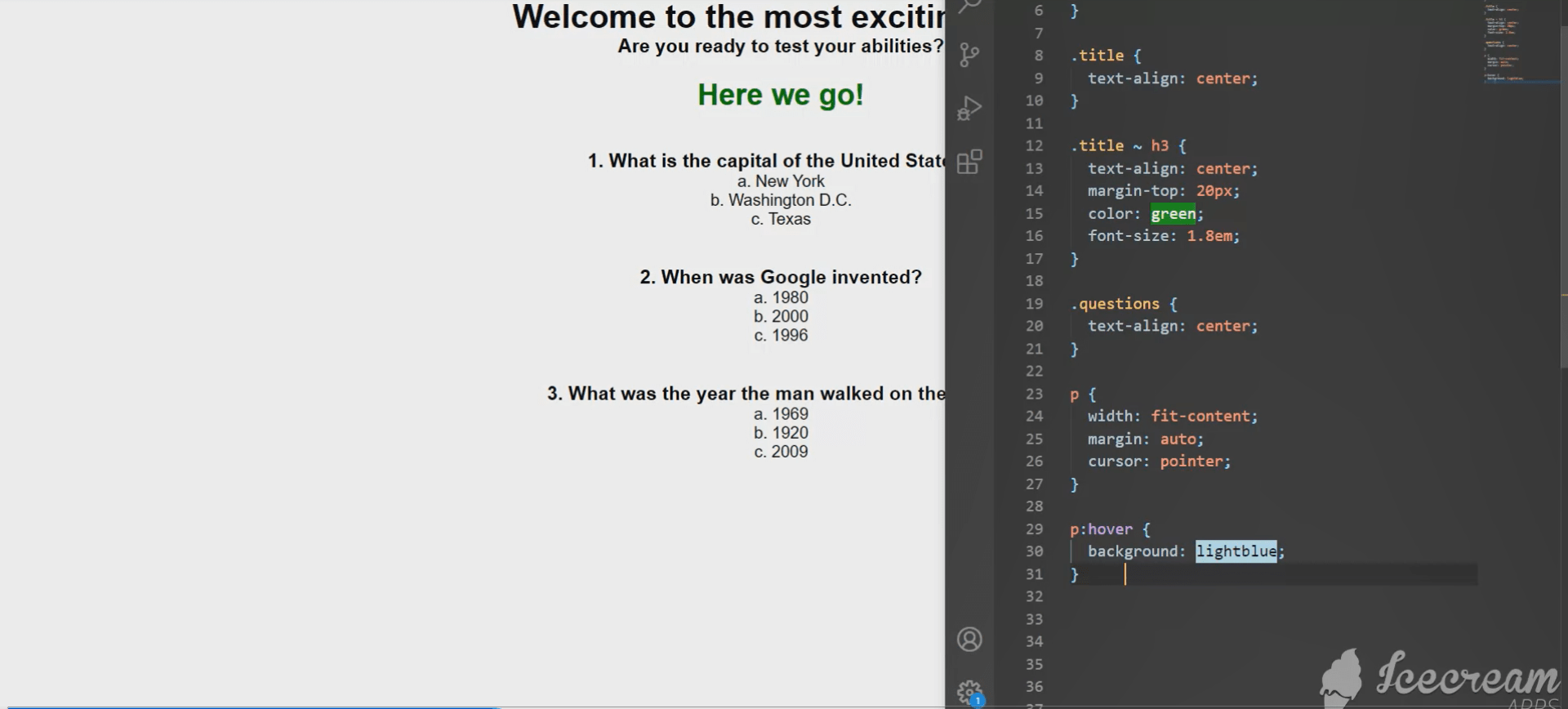Select answer 'c. 2009'
1568x709 pixels.
coord(781,452)
